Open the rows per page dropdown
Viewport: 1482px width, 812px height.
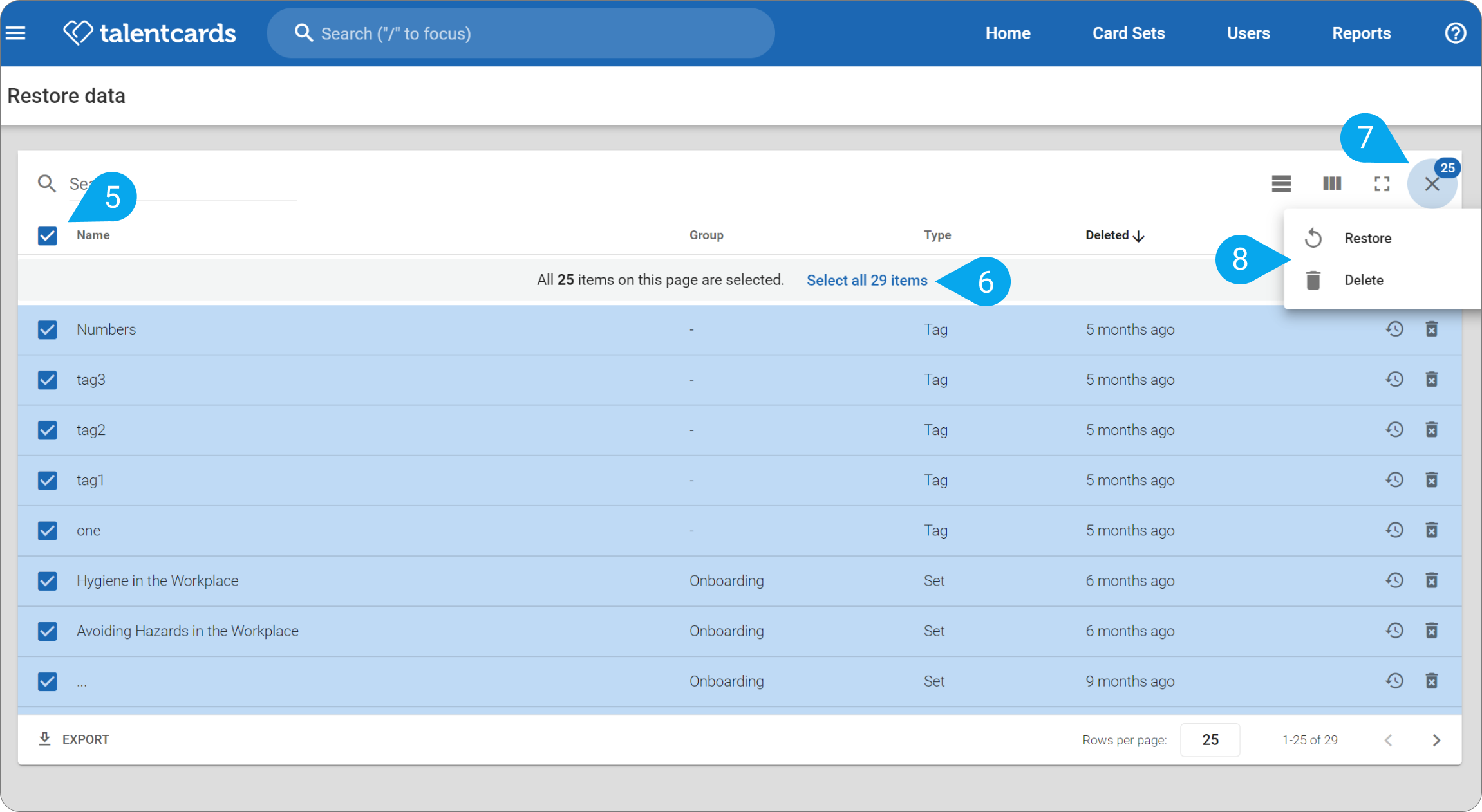click(1210, 740)
